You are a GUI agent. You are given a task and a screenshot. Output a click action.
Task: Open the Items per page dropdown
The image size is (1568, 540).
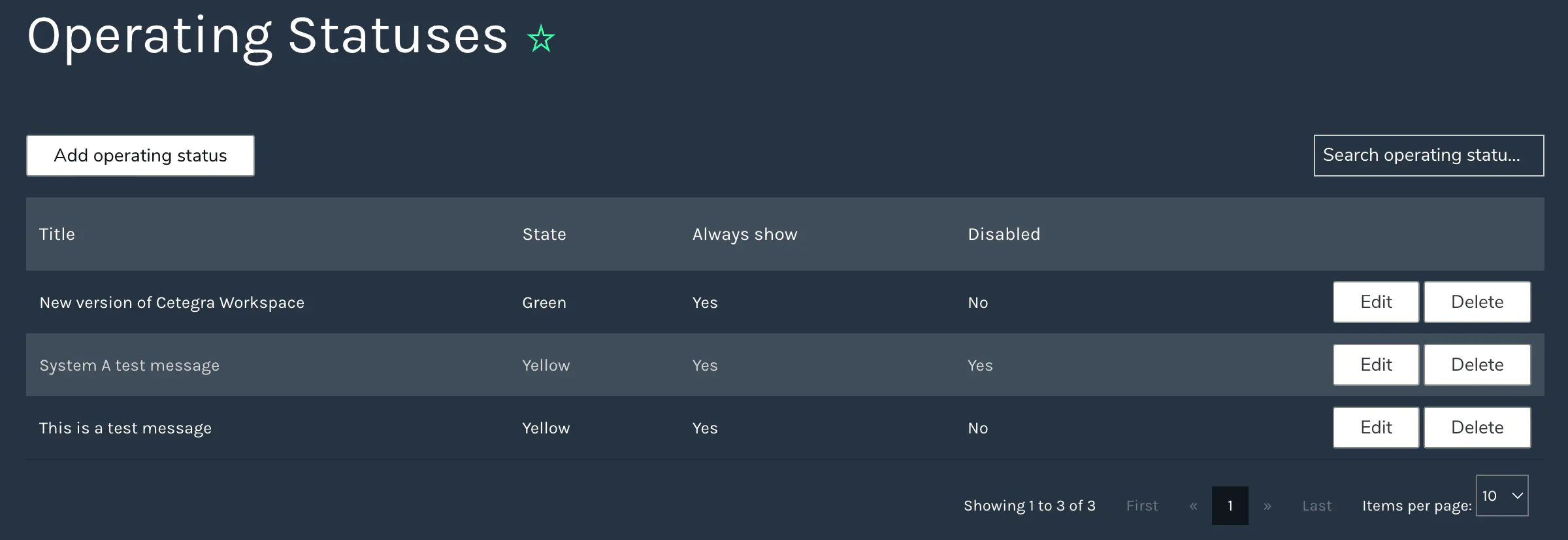click(x=1501, y=496)
